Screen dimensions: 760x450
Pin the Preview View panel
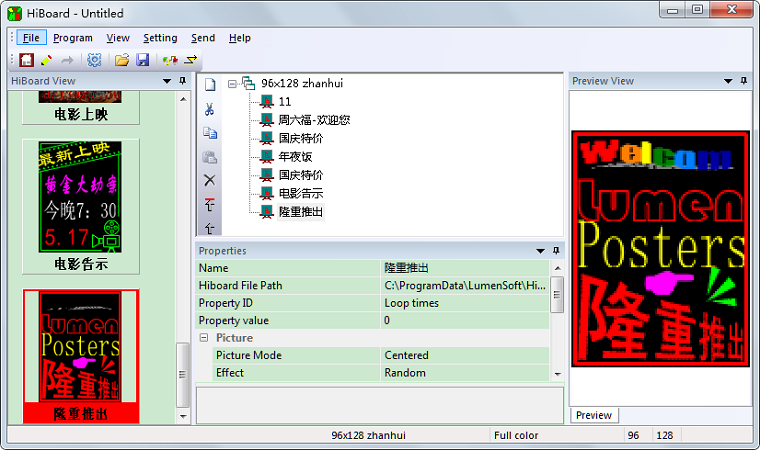[744, 81]
